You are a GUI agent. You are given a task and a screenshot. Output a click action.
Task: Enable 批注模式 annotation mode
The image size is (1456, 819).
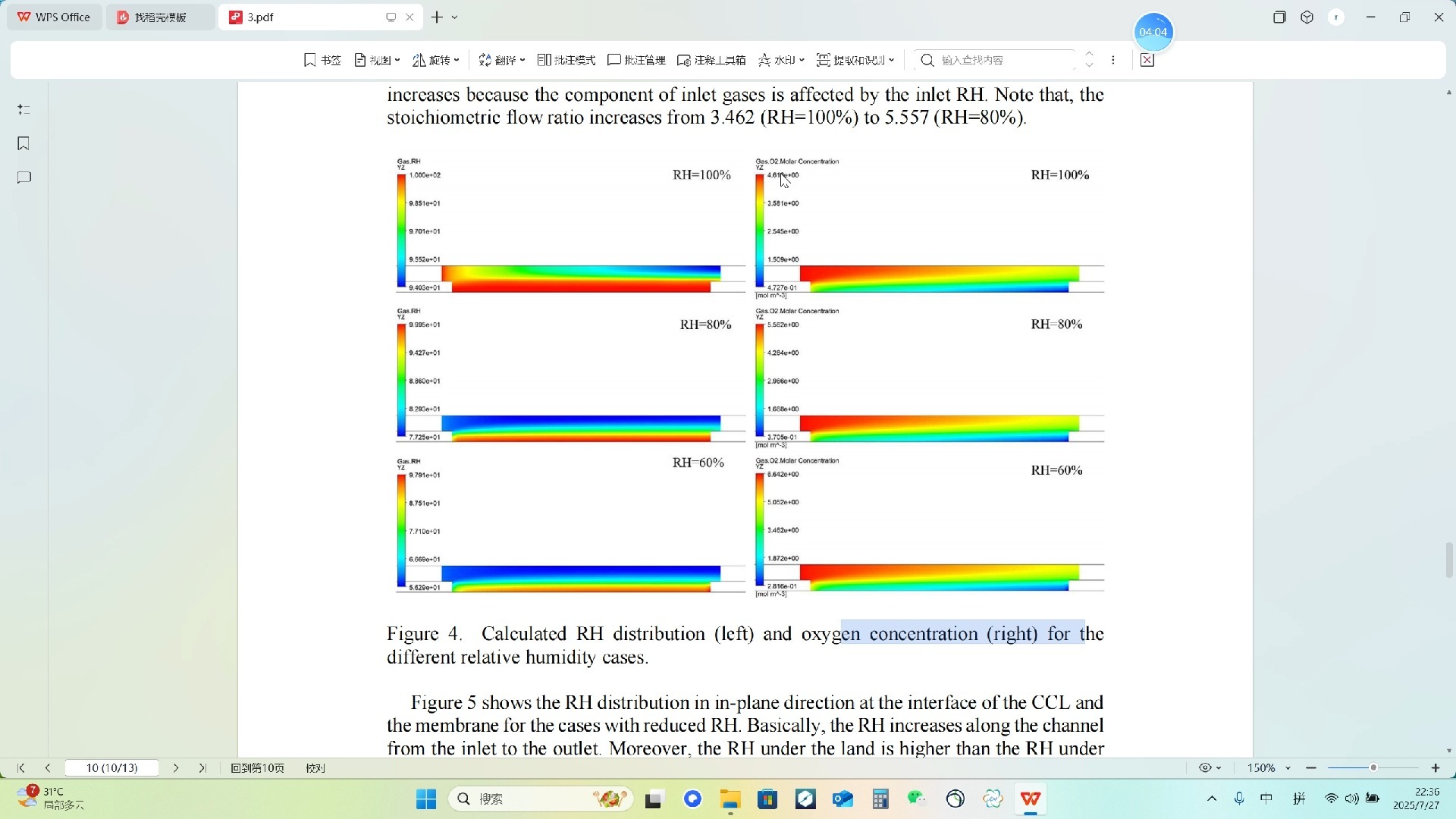[566, 60]
